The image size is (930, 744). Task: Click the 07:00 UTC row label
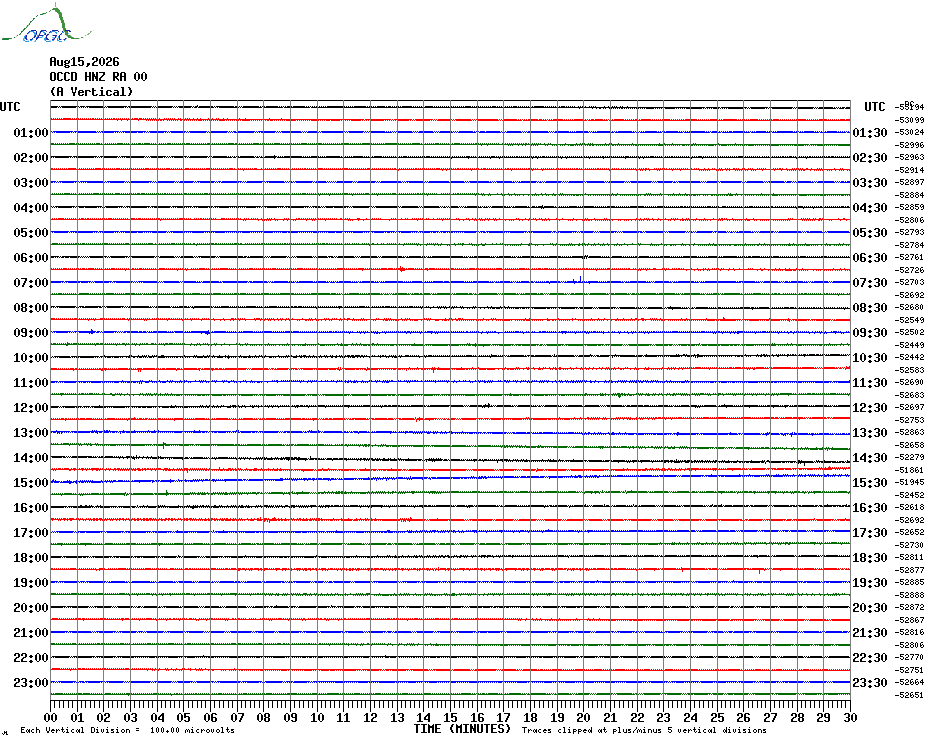31,282
